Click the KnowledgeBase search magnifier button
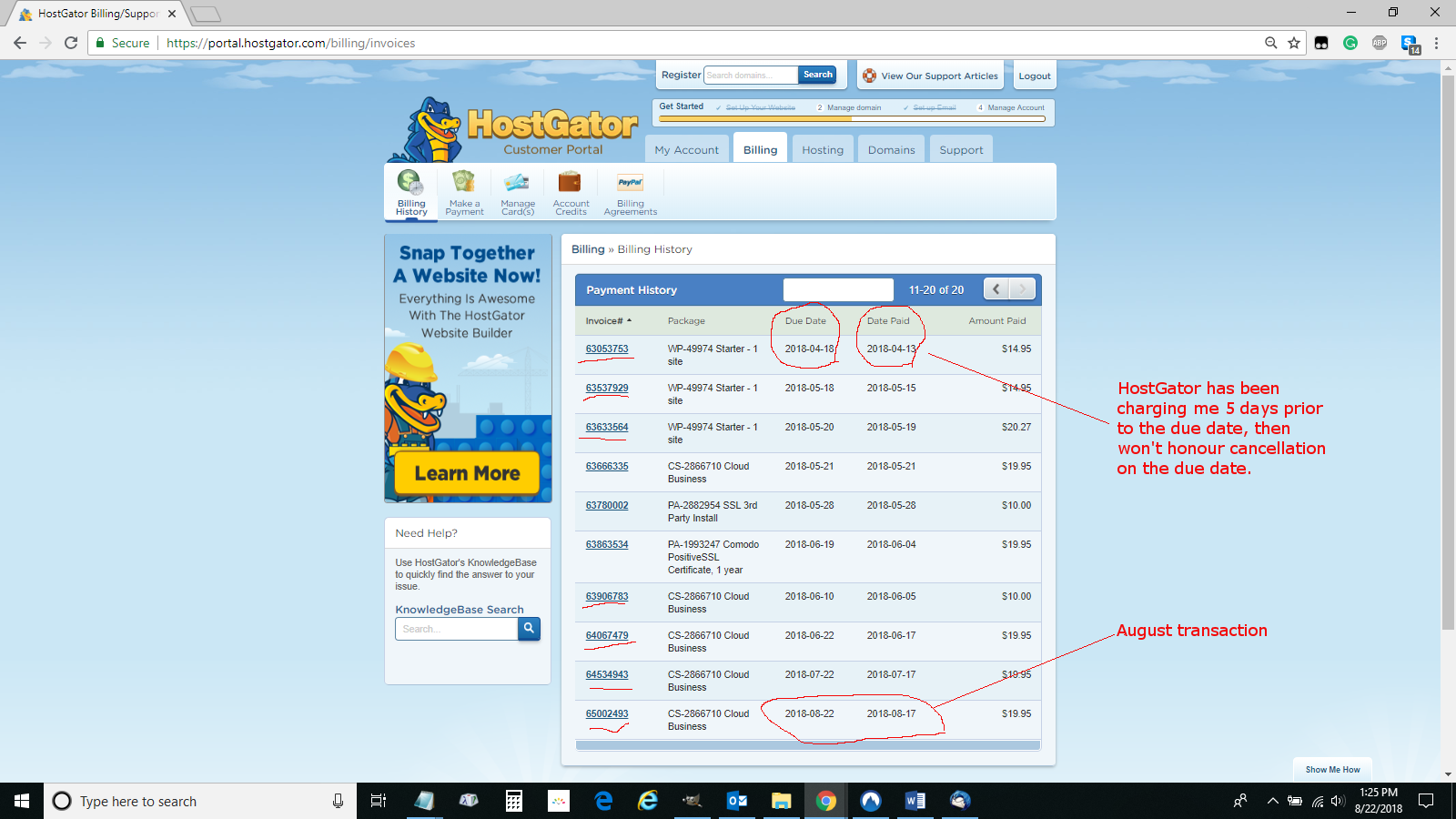 [529, 629]
